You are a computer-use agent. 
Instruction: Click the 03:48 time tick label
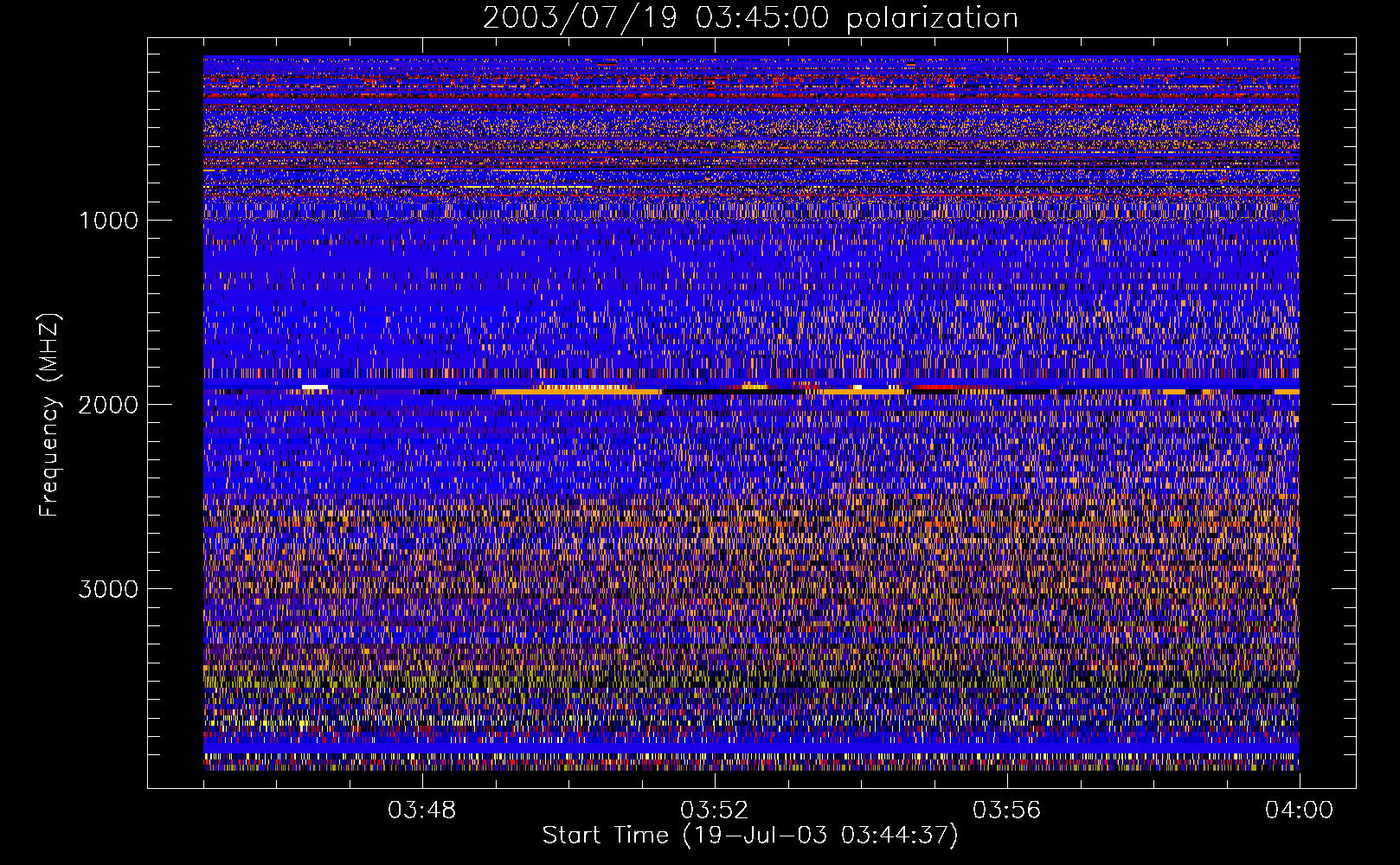(422, 811)
